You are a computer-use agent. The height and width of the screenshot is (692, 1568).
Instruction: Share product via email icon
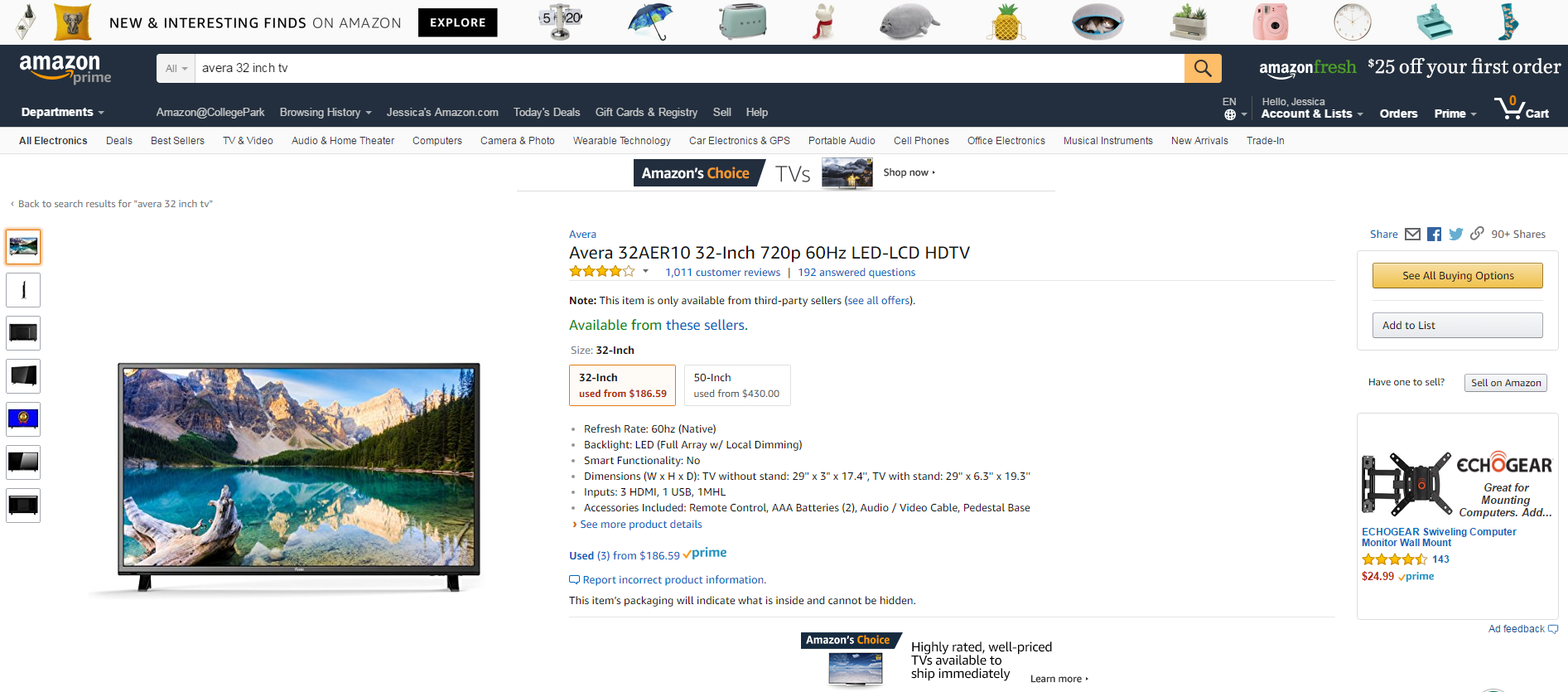[1413, 235]
